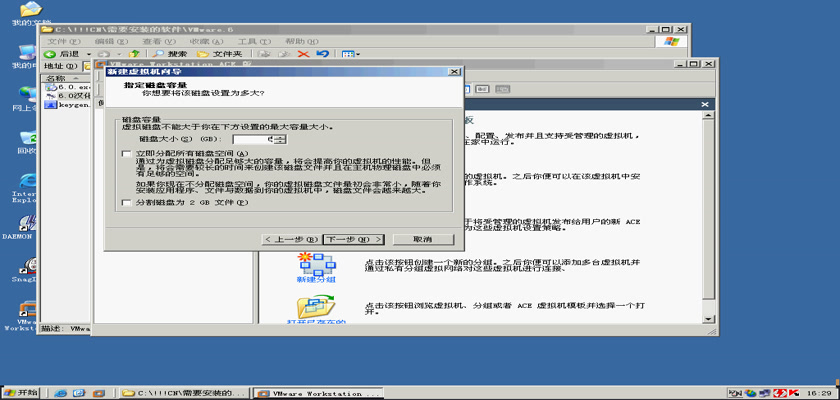This screenshot has width=840, height=400.
Task: Click the 磁盘大小 disk size input field
Action: (x=255, y=139)
